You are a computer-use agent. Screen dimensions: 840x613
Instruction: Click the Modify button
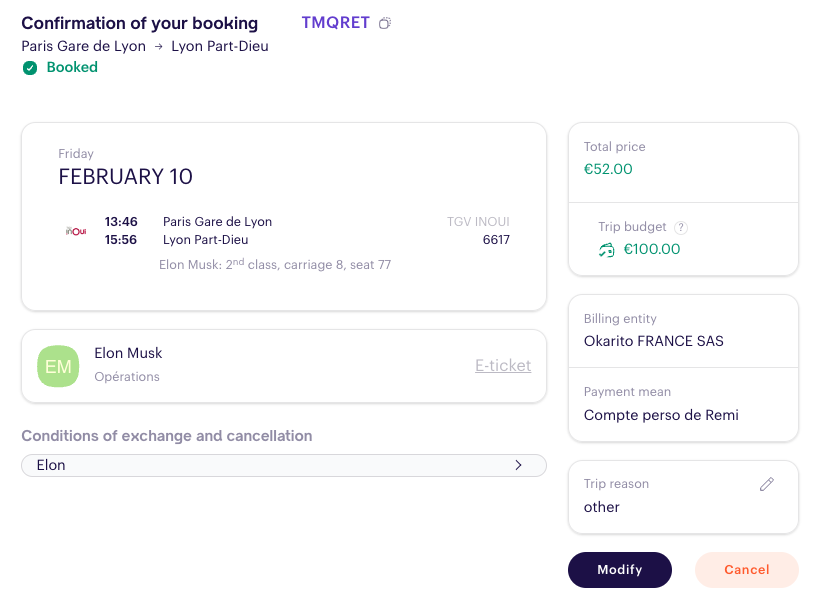tap(620, 570)
